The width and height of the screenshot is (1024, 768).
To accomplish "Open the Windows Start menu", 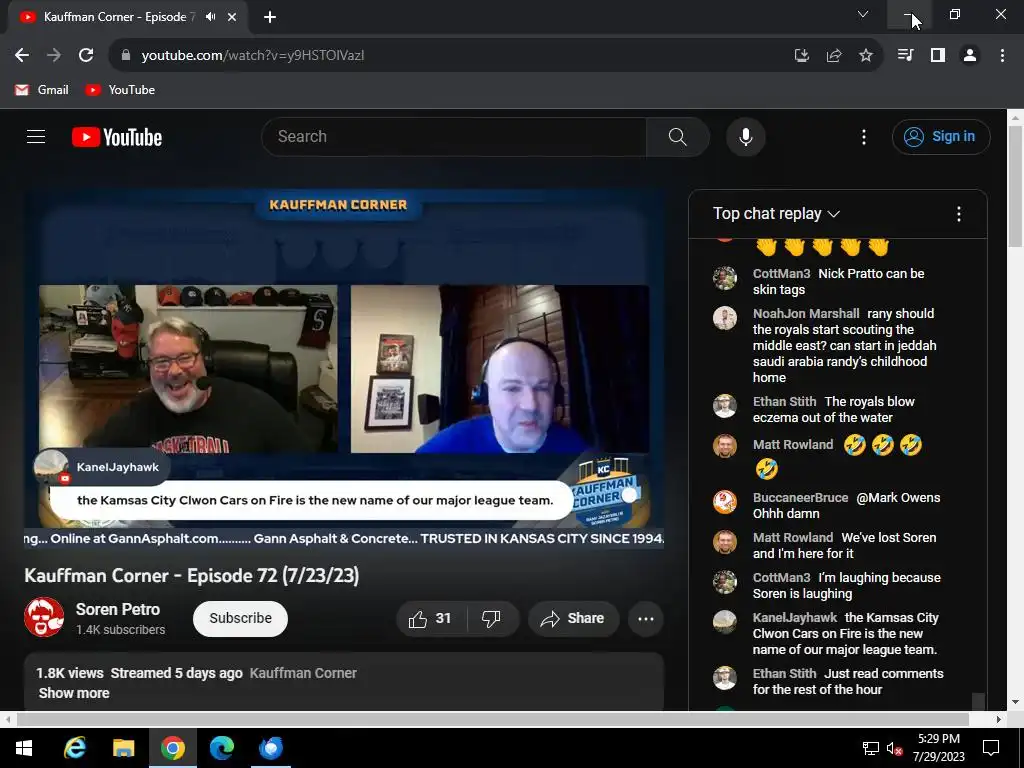I will click(x=24, y=748).
